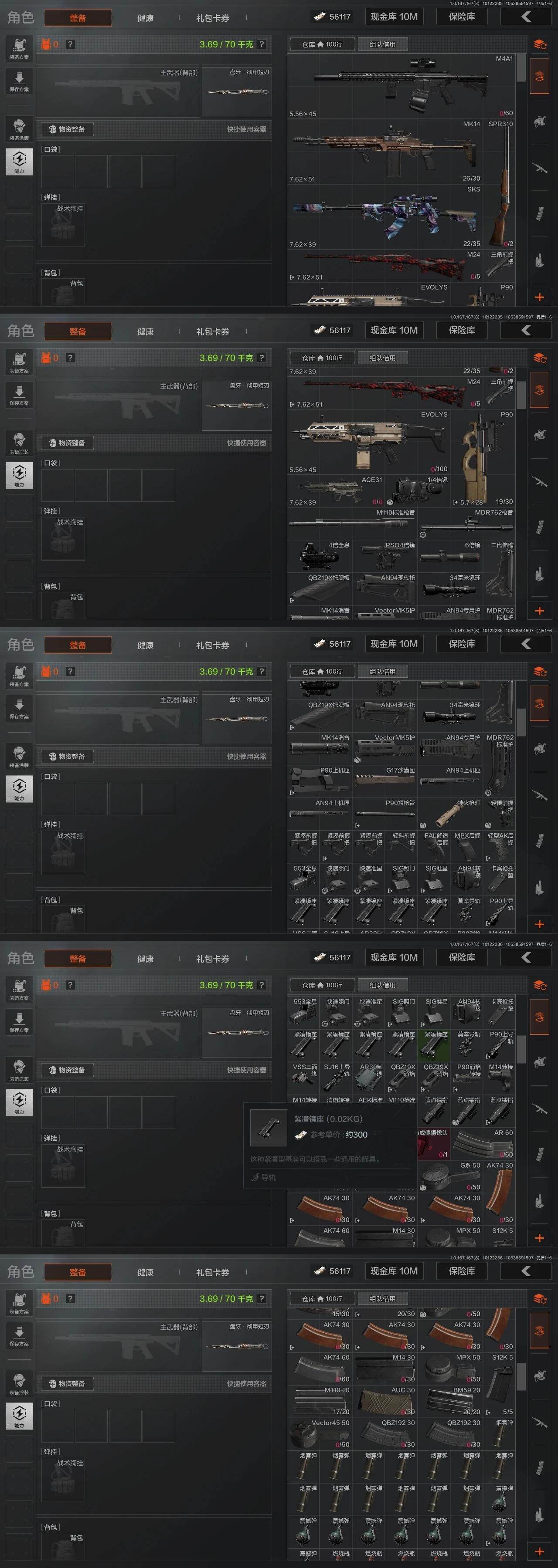The width and height of the screenshot is (558, 1568).
Task: Select the MK14 rifle with brown stock
Action: 385,152
